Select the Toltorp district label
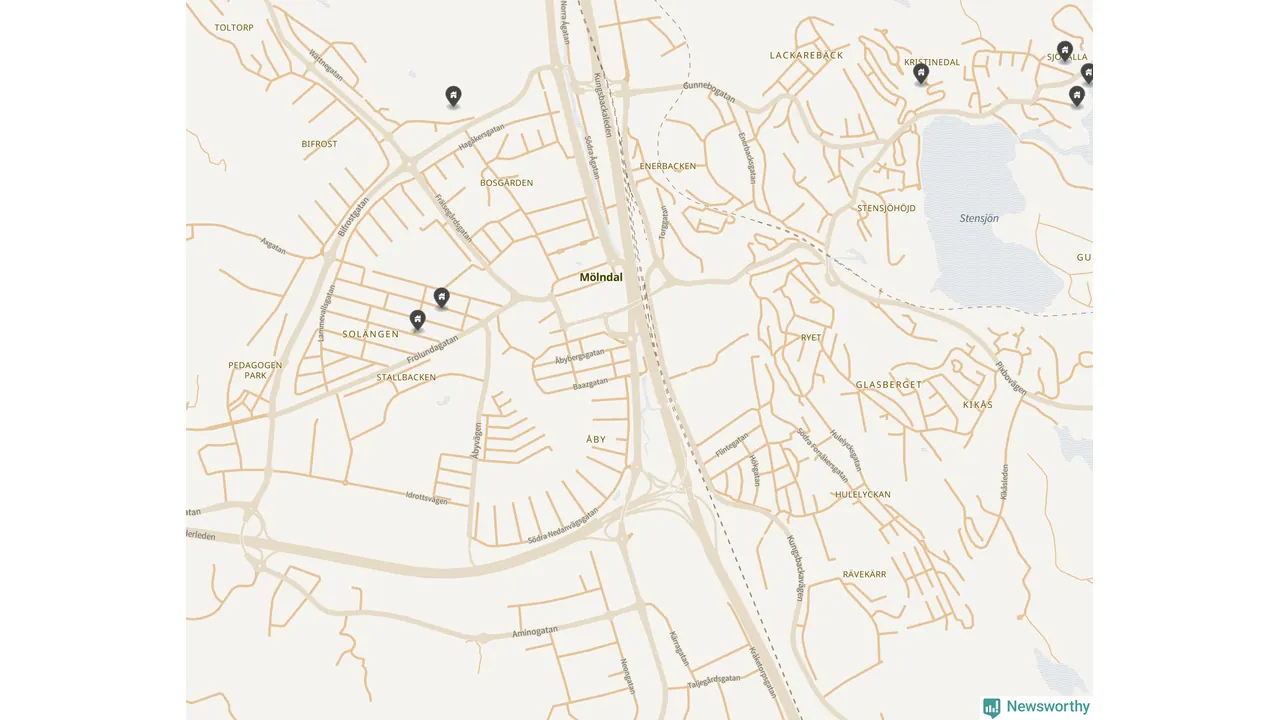Image resolution: width=1280 pixels, height=720 pixels. click(234, 28)
